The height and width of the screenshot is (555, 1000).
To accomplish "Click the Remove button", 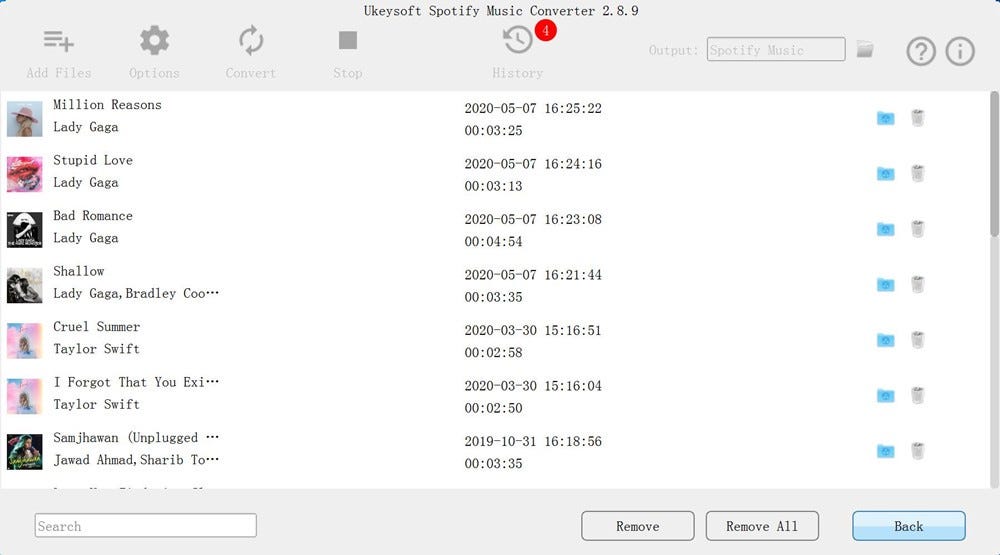I will coord(637,526).
